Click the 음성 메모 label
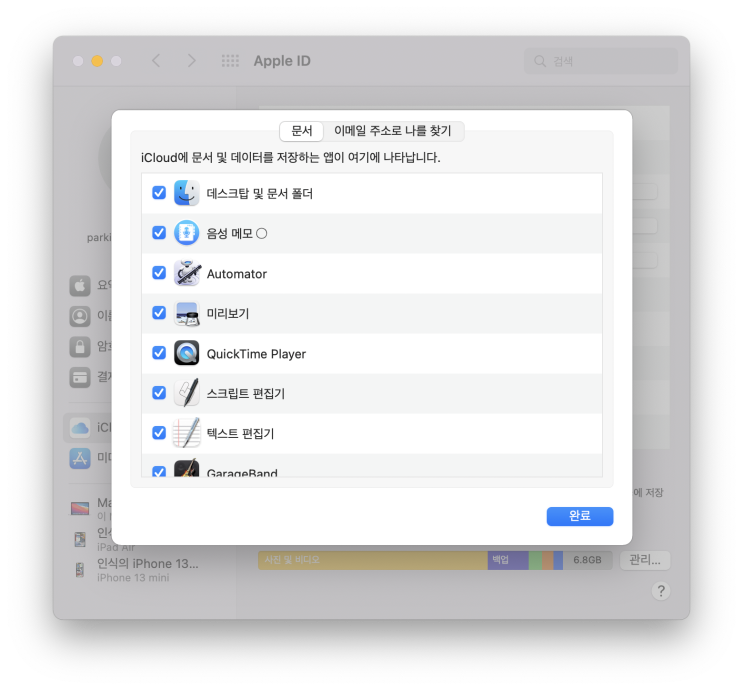743x690 pixels. pos(230,234)
